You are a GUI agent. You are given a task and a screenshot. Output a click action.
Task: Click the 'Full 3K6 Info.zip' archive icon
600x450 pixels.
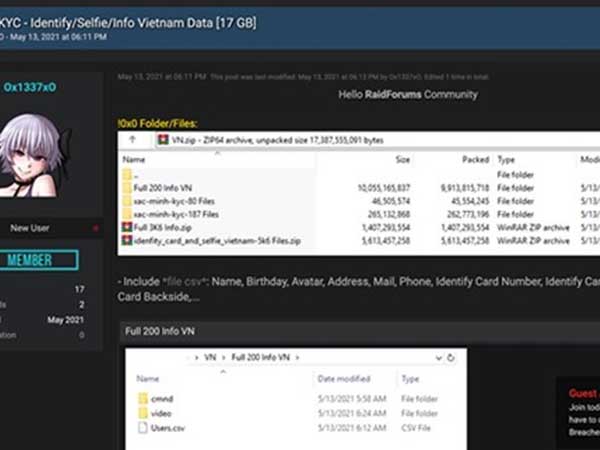click(127, 227)
